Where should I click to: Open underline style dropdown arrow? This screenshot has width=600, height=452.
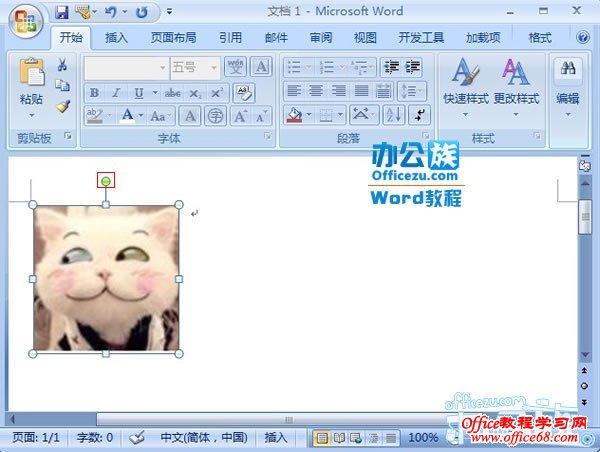coord(155,93)
